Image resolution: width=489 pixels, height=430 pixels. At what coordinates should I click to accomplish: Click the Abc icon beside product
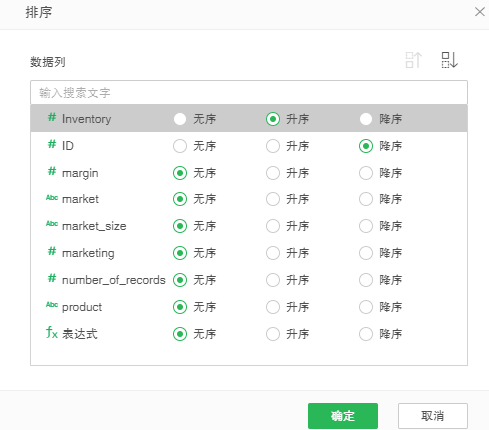[x=52, y=305]
